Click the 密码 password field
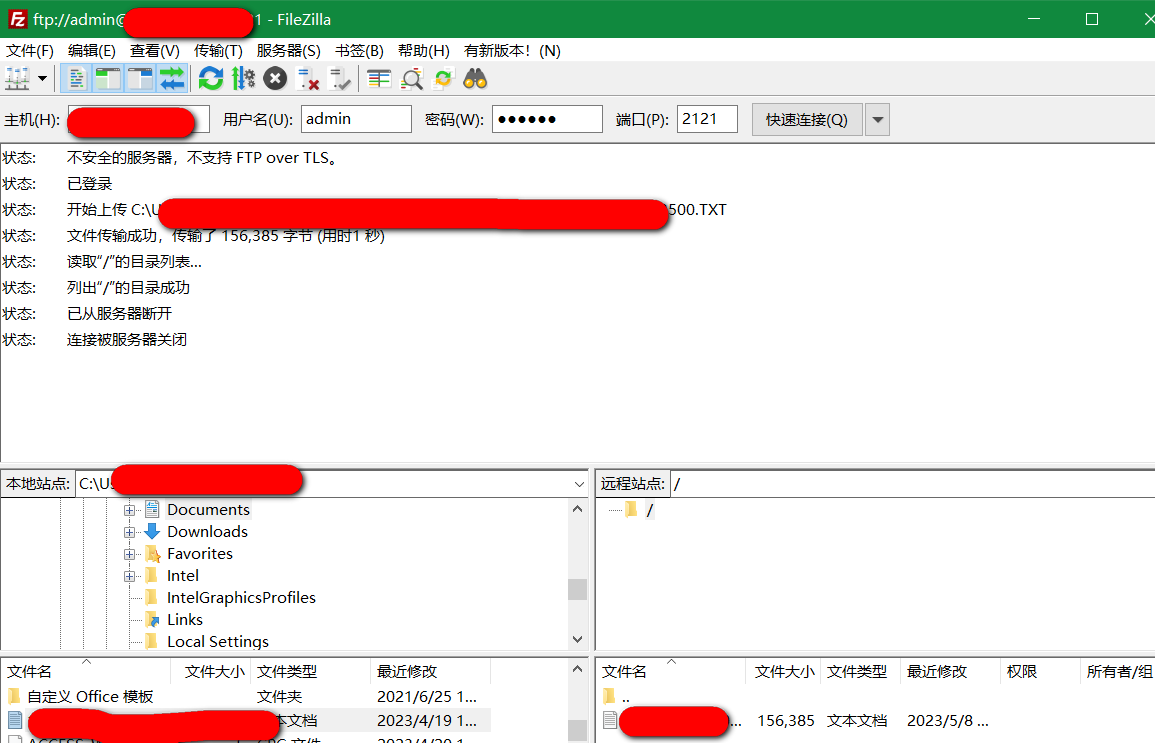1155x743 pixels. coord(547,119)
